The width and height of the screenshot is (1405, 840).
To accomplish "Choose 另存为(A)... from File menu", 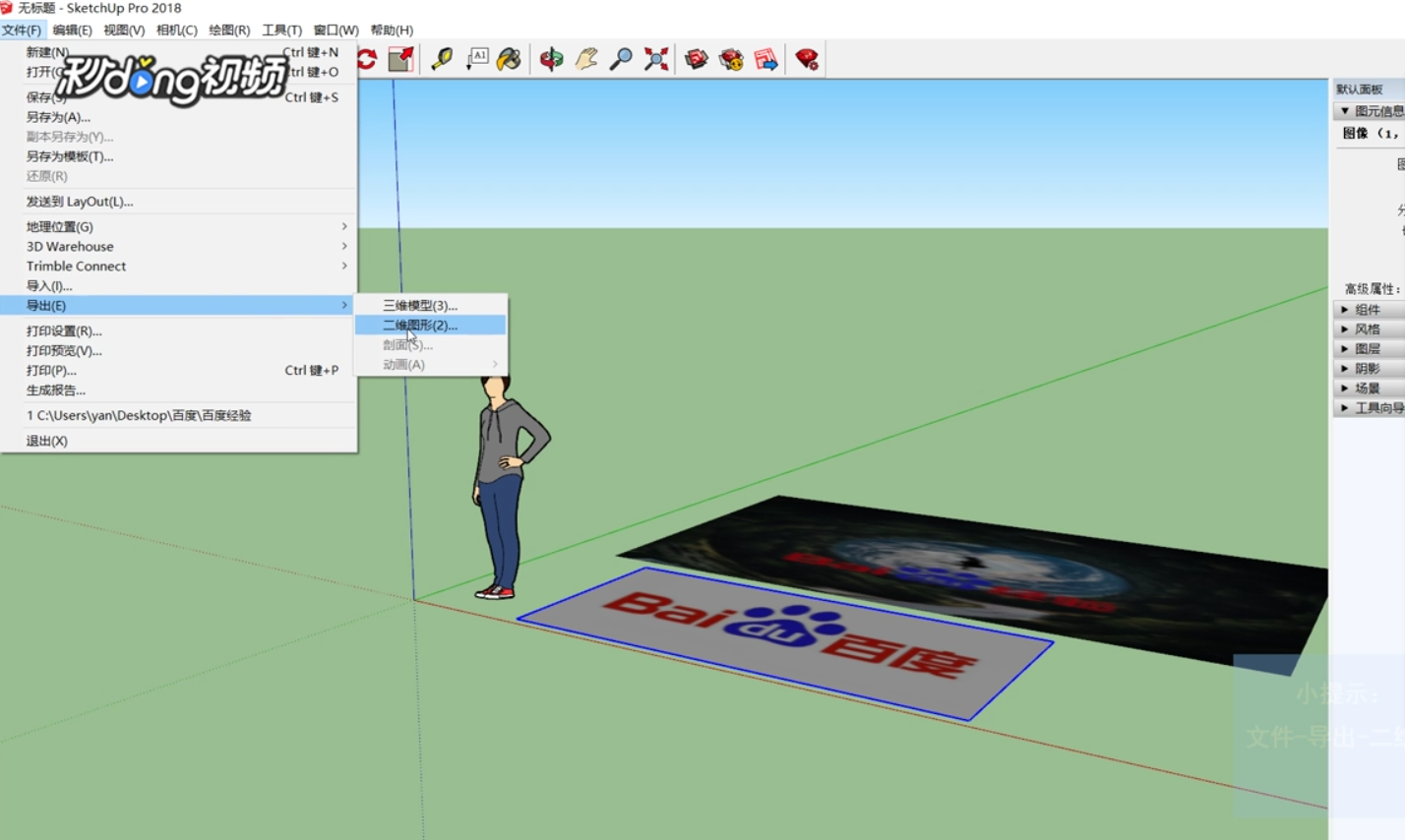I will click(178, 117).
